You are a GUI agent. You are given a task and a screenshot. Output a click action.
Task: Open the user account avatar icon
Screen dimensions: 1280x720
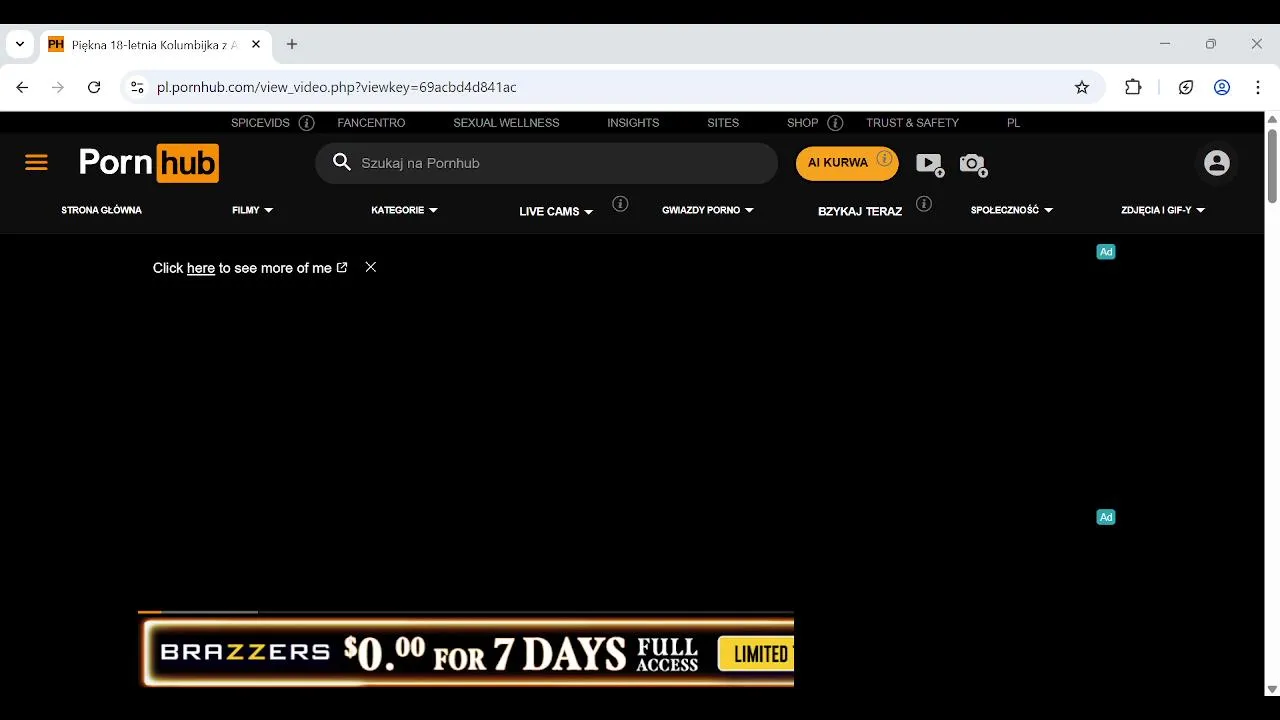[1216, 163]
